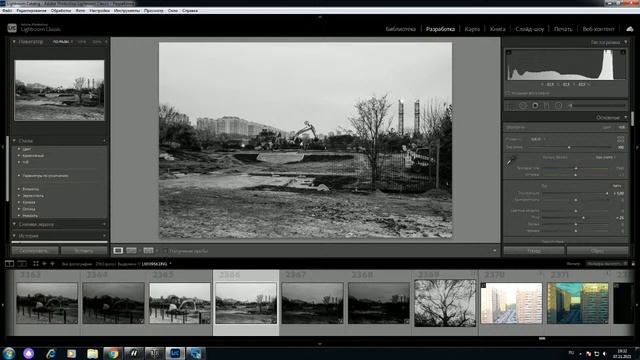Click the cloud sync status icon
Image resolution: width=640 pixels, height=360 pixels.
(x=630, y=29)
